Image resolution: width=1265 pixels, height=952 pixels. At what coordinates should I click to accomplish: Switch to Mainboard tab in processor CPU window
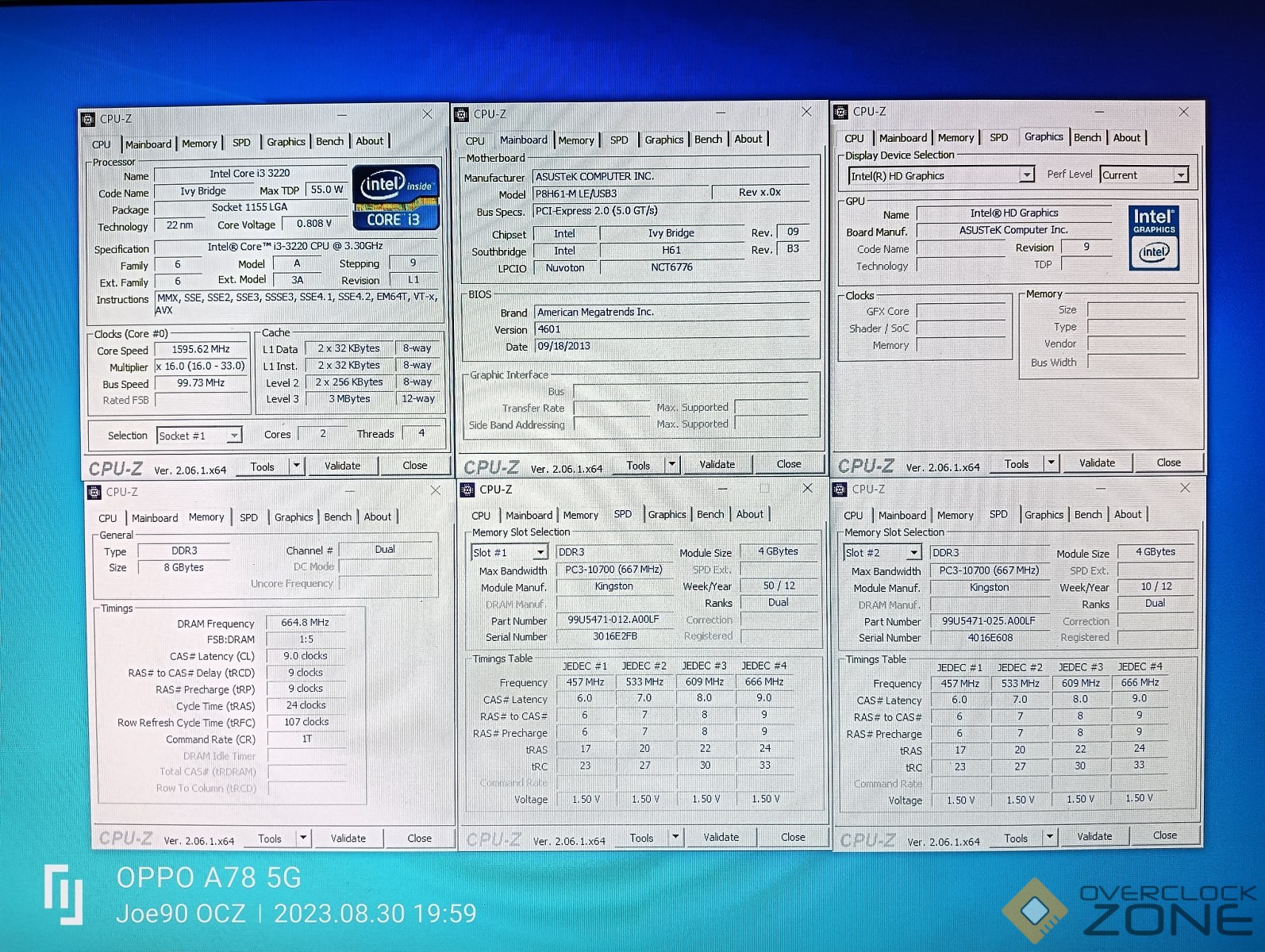point(148,144)
